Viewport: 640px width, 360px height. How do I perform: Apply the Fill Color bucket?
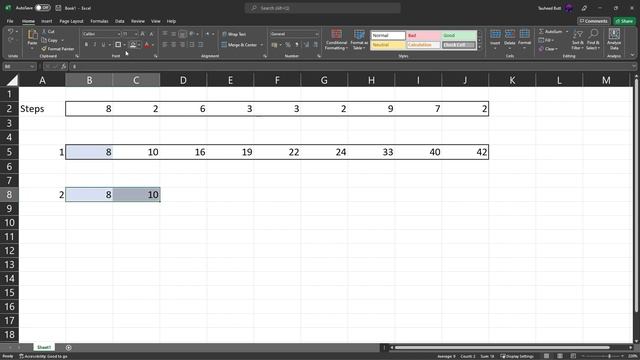133,44
